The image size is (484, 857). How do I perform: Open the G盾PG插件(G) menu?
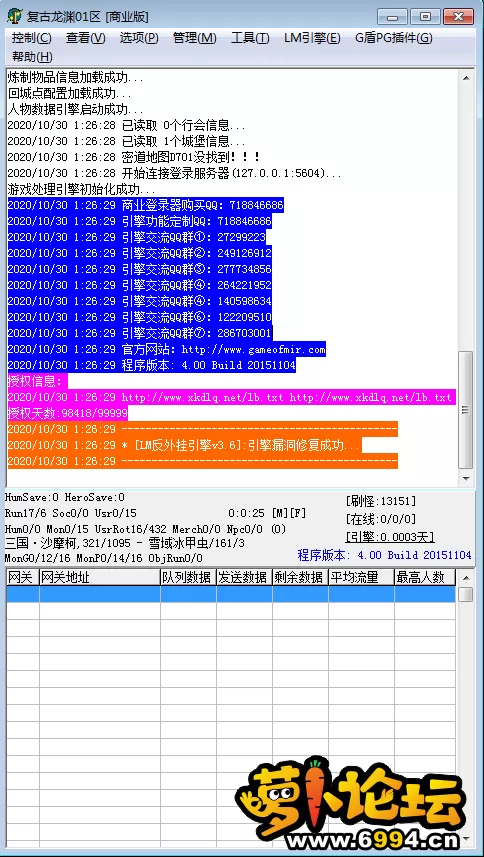tap(393, 38)
